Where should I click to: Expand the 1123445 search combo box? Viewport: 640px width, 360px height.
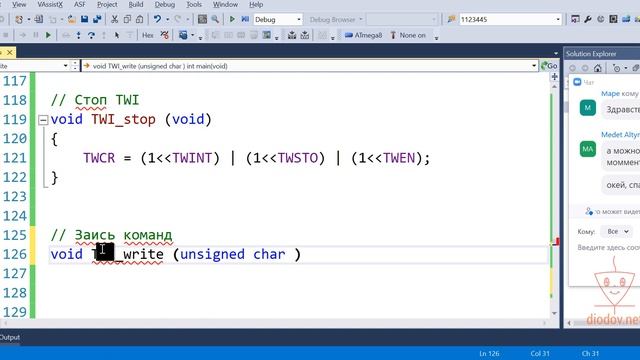pyautogui.click(x=558, y=19)
